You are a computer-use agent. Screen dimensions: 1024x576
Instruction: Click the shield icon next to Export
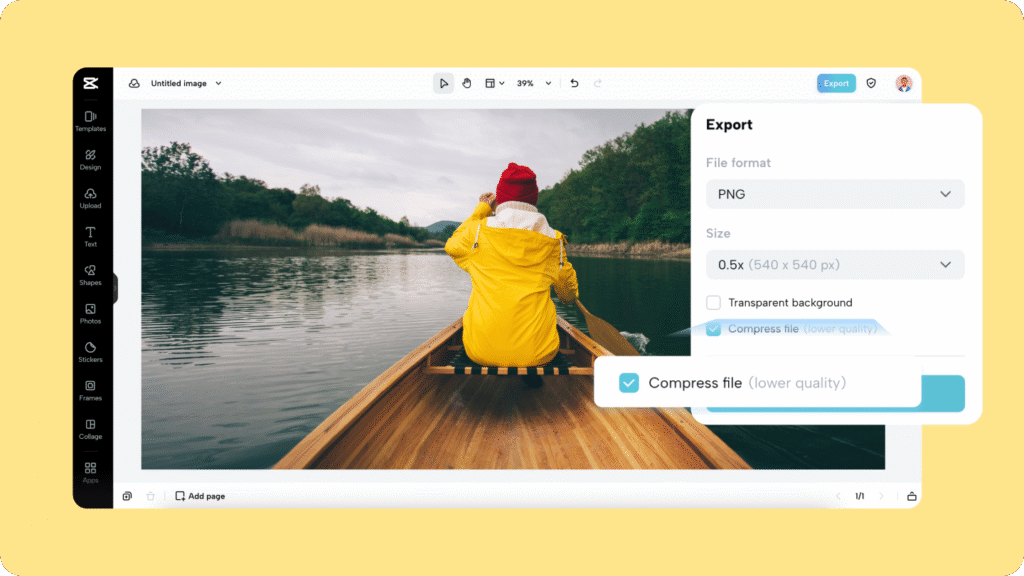tap(871, 83)
